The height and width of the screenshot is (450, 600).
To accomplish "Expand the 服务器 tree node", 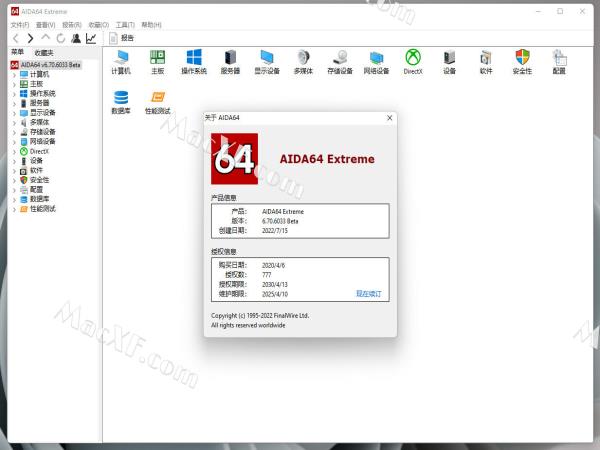I will (x=15, y=103).
